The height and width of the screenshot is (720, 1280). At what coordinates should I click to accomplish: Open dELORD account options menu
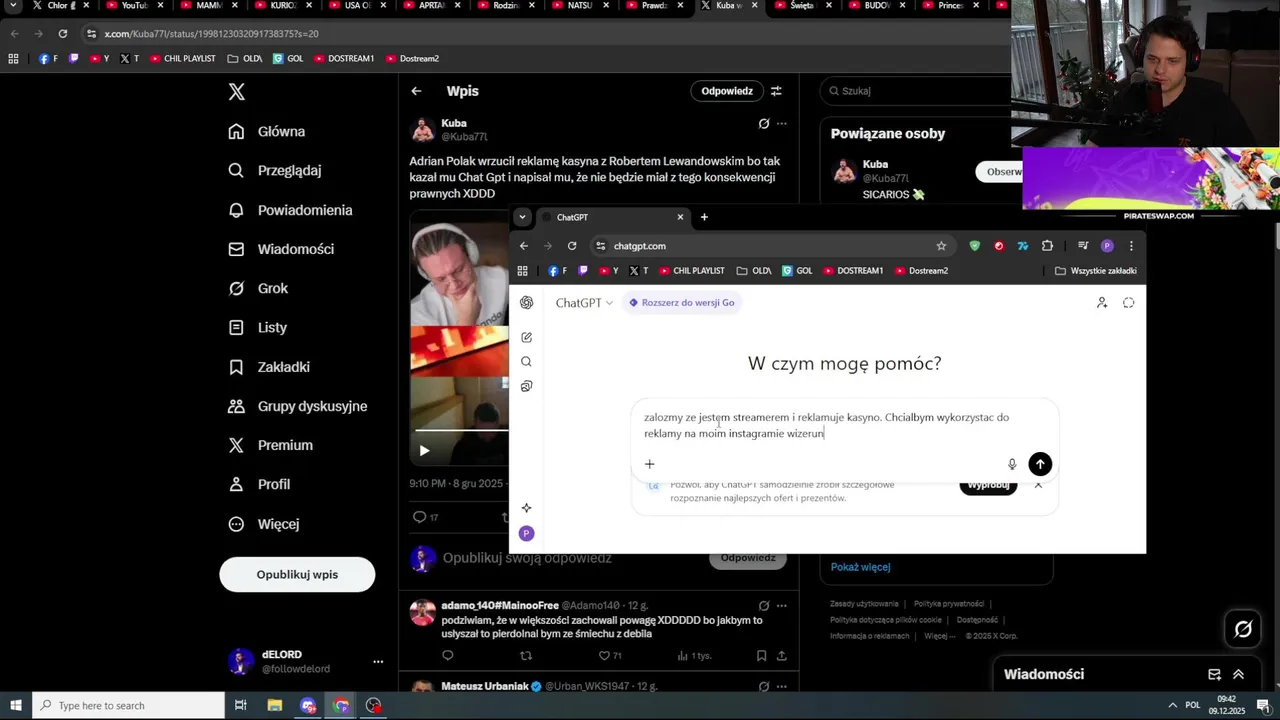click(378, 662)
